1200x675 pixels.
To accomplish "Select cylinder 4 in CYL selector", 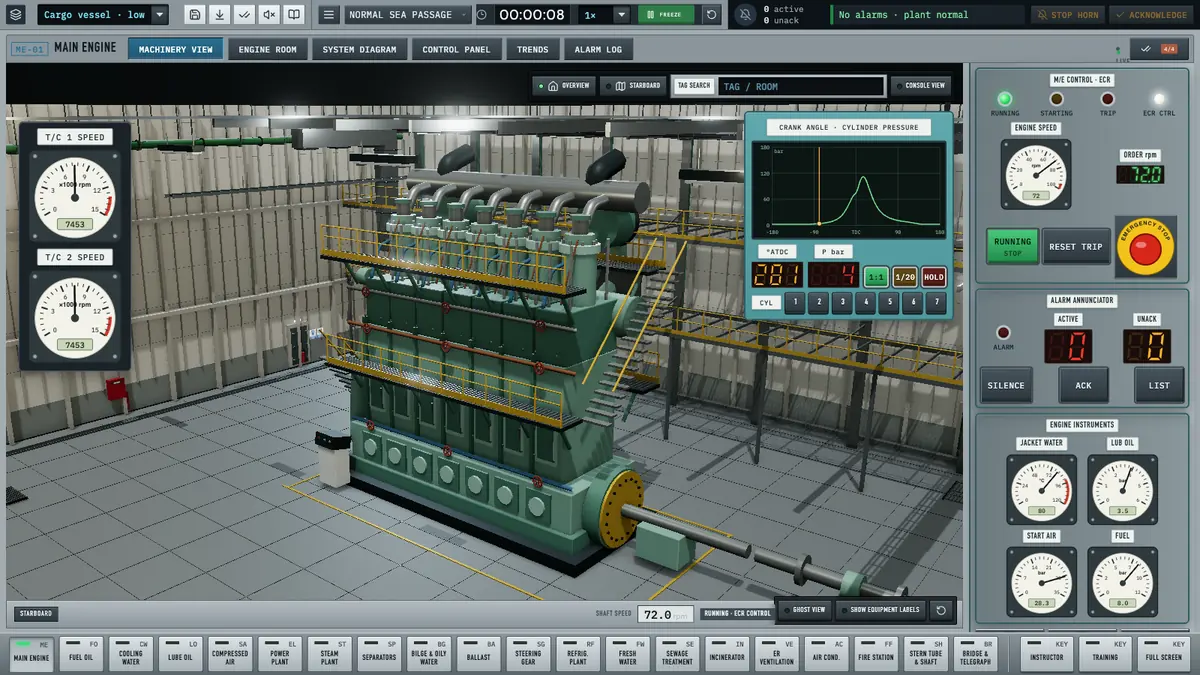I will pos(866,302).
